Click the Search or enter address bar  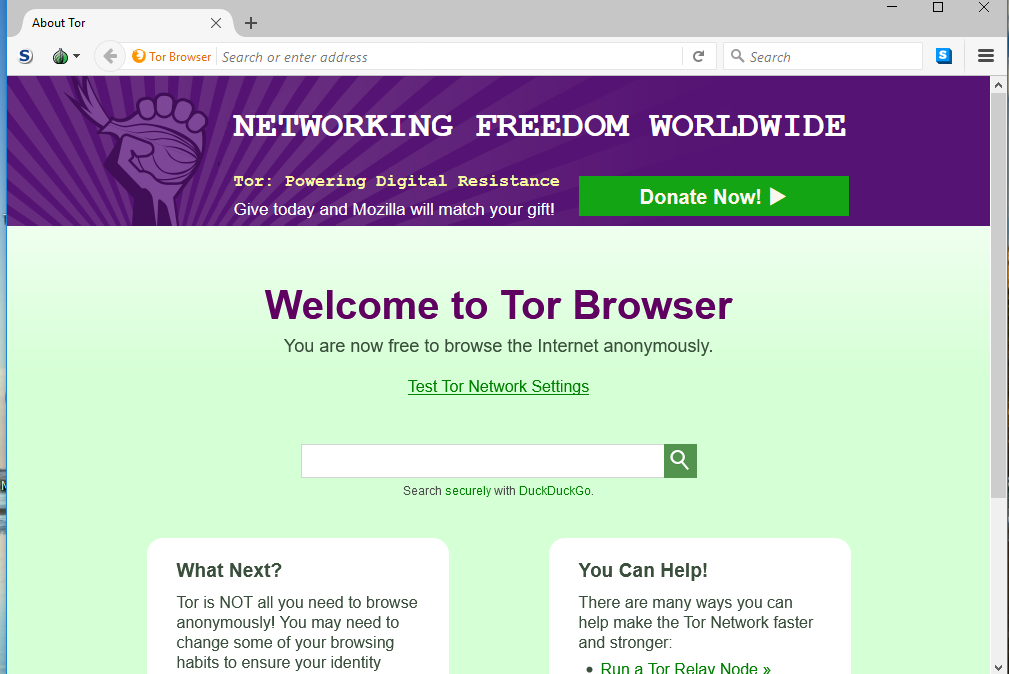click(449, 57)
